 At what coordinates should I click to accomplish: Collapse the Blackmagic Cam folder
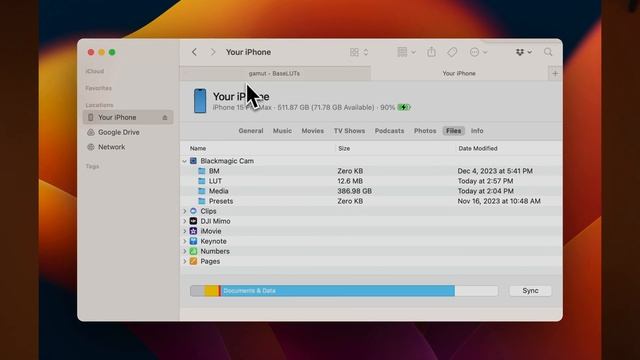pyautogui.click(x=184, y=161)
